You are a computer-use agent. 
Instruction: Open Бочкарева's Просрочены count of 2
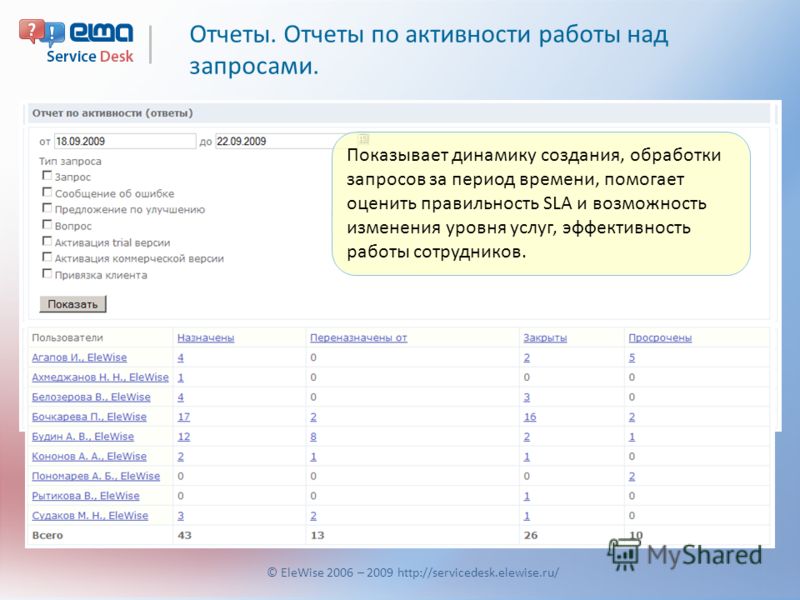tap(632, 417)
